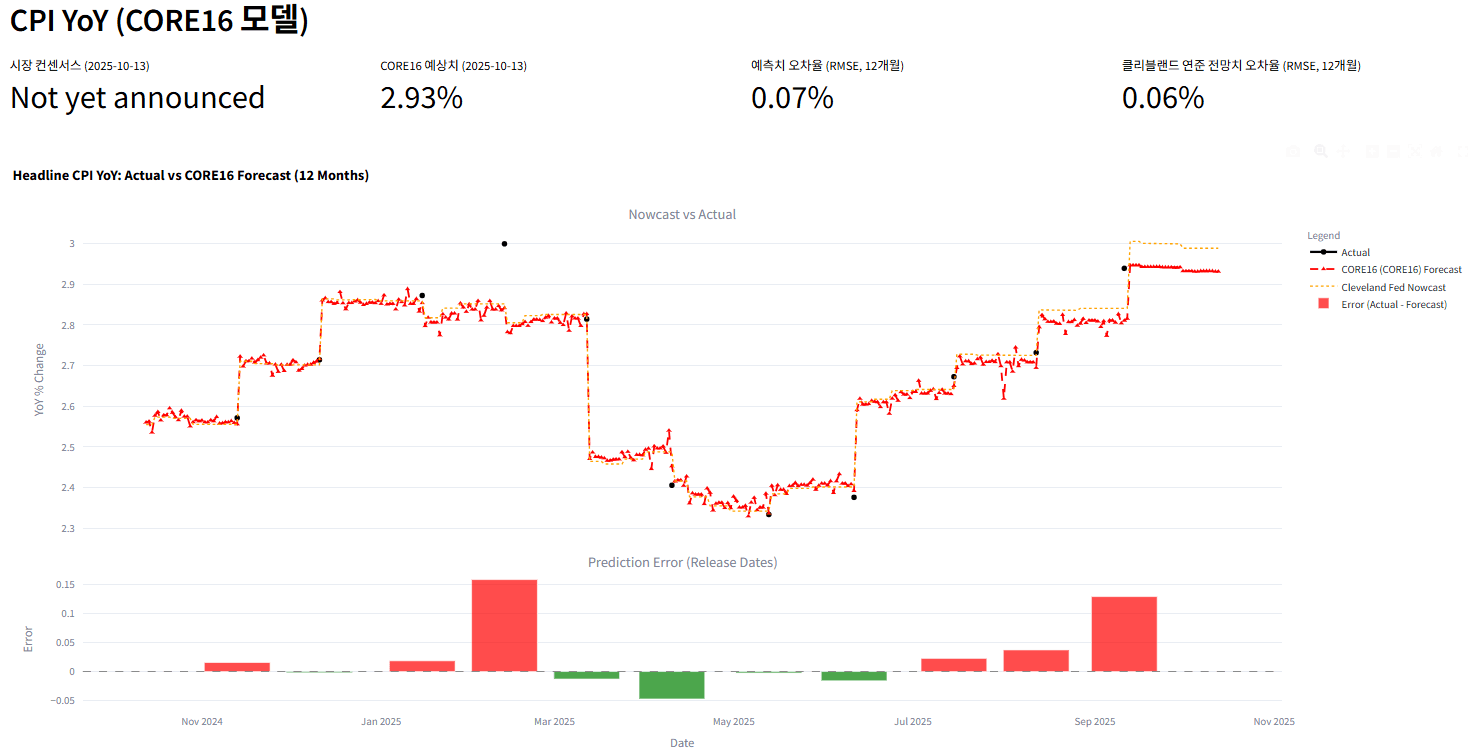The width and height of the screenshot is (1468, 752).
Task: Click the CORE16 forecast value 2.93%
Action: pos(421,98)
